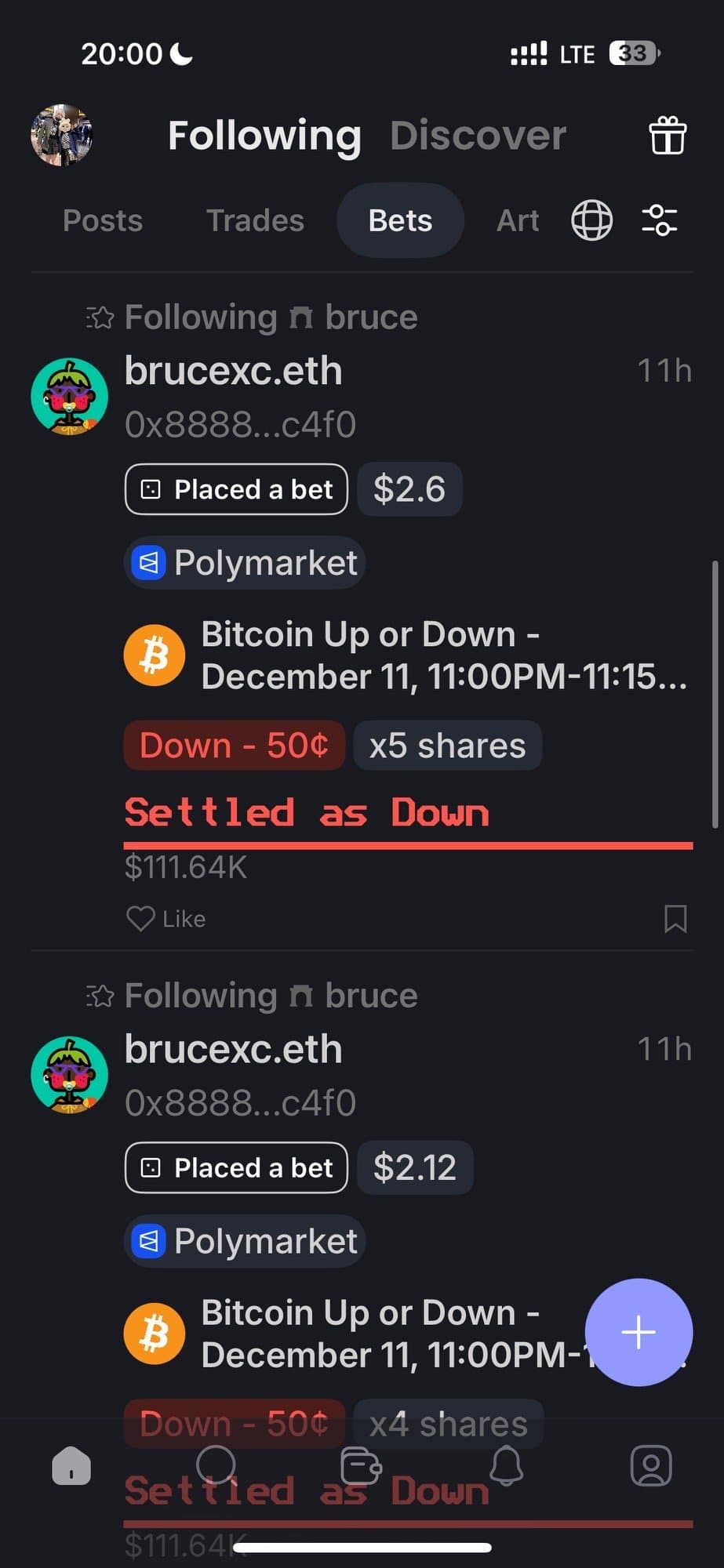Tap the first Polymarket tag
724x1568 pixels.
pos(245,563)
